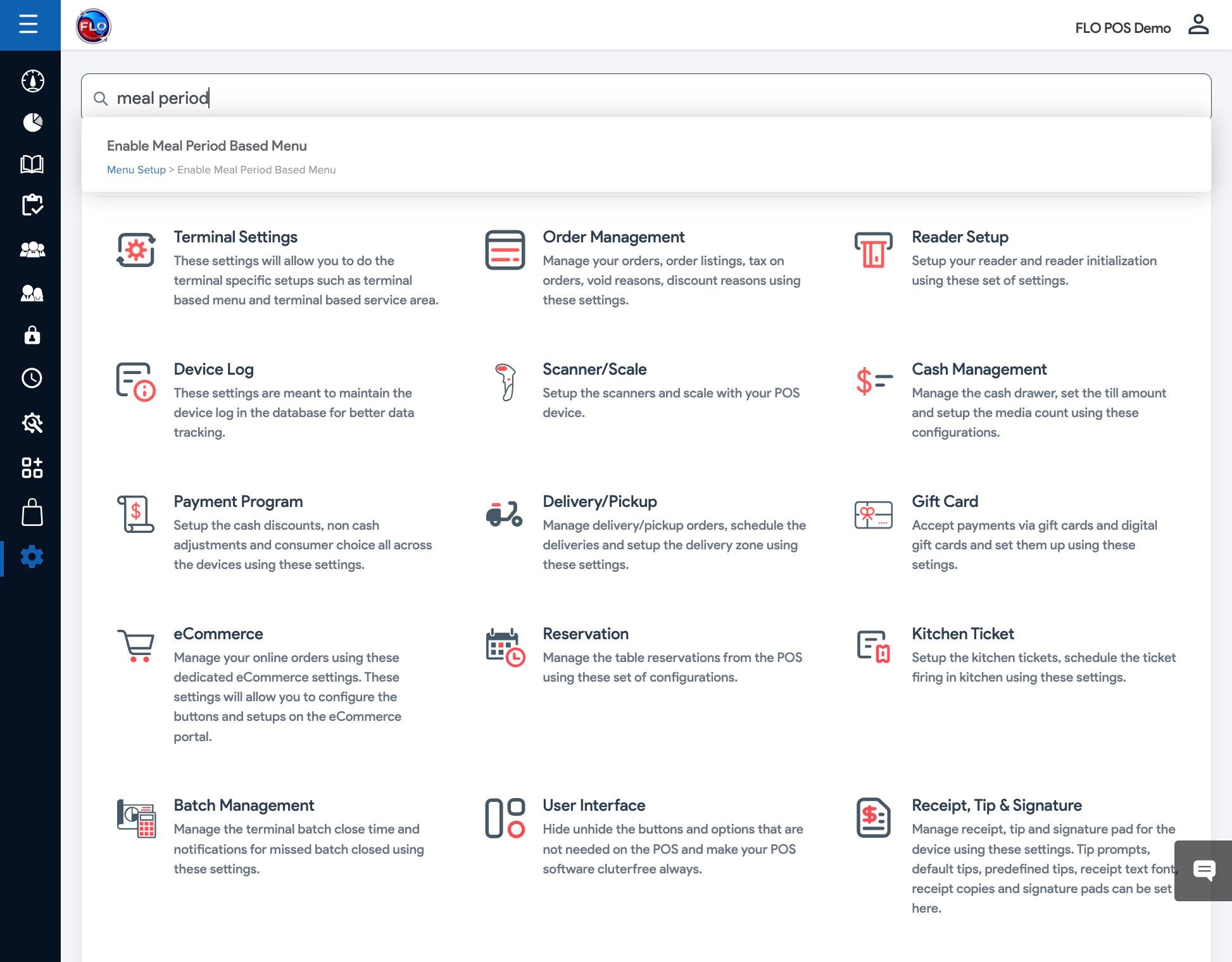Select Enable Meal Period Based Menu result

click(x=207, y=146)
